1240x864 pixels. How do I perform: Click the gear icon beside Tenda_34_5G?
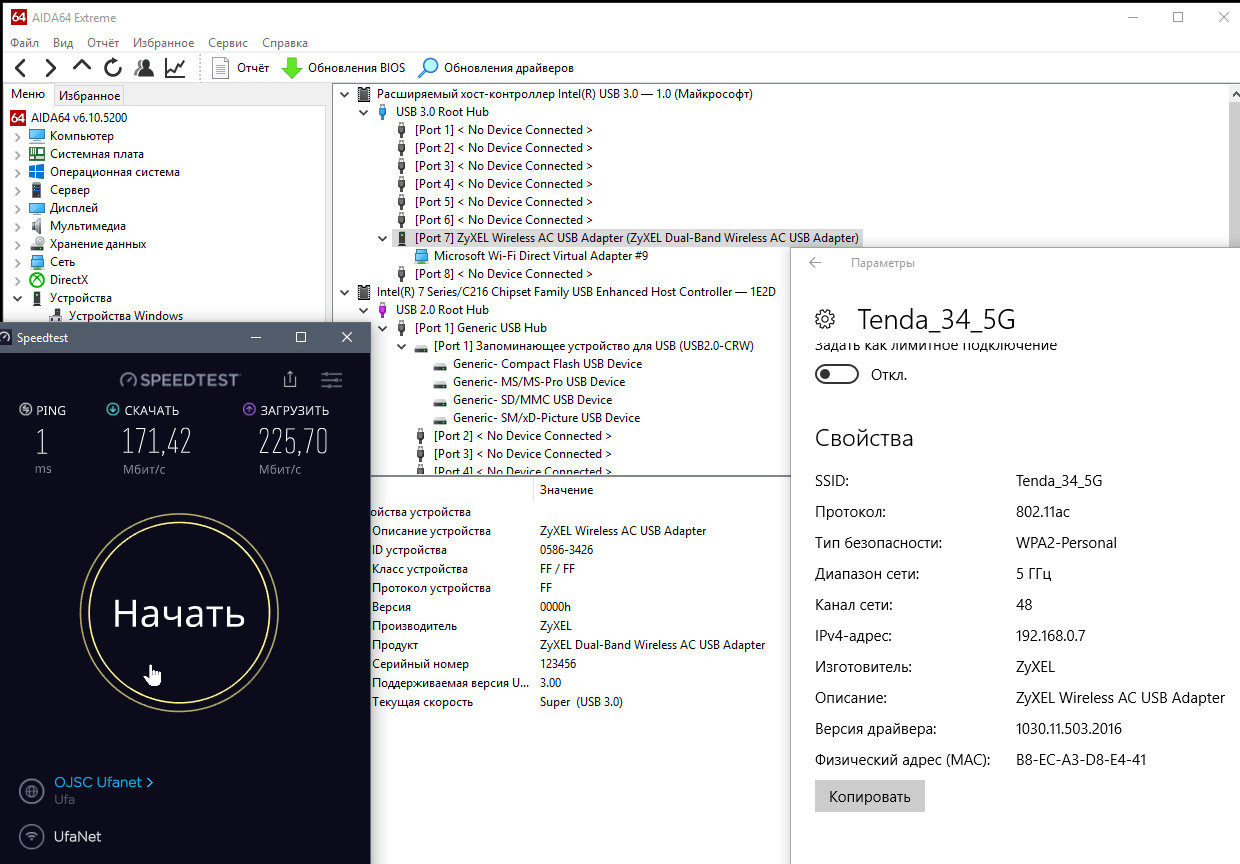pos(825,319)
